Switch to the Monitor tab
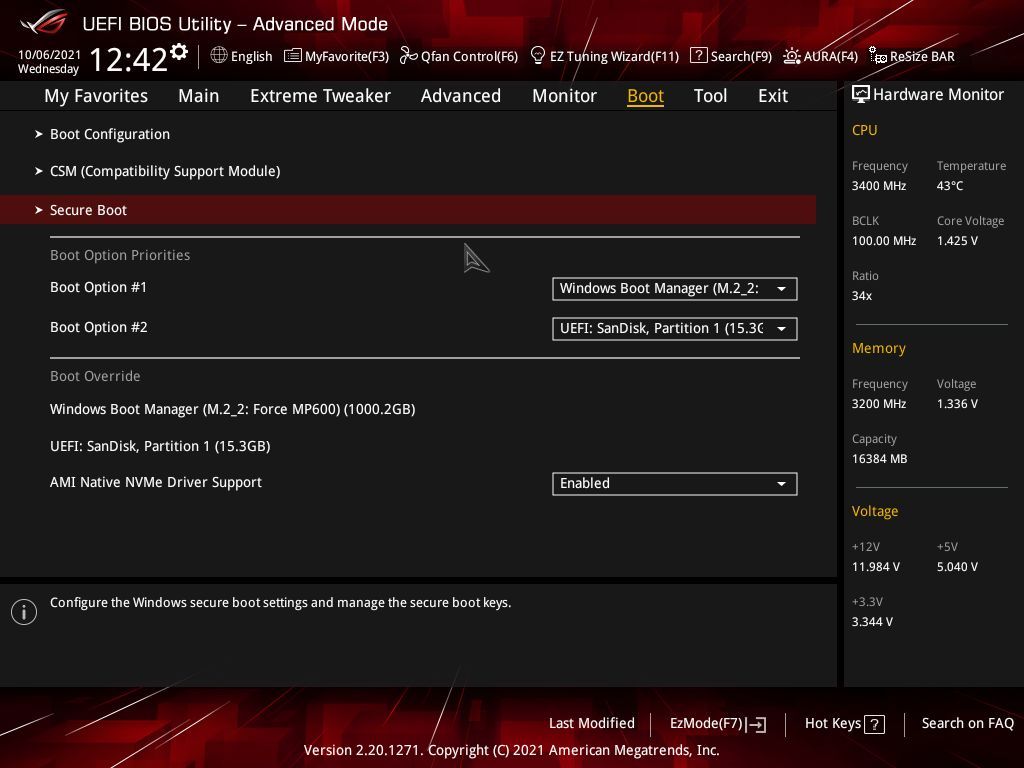The width and height of the screenshot is (1024, 768). tap(564, 96)
